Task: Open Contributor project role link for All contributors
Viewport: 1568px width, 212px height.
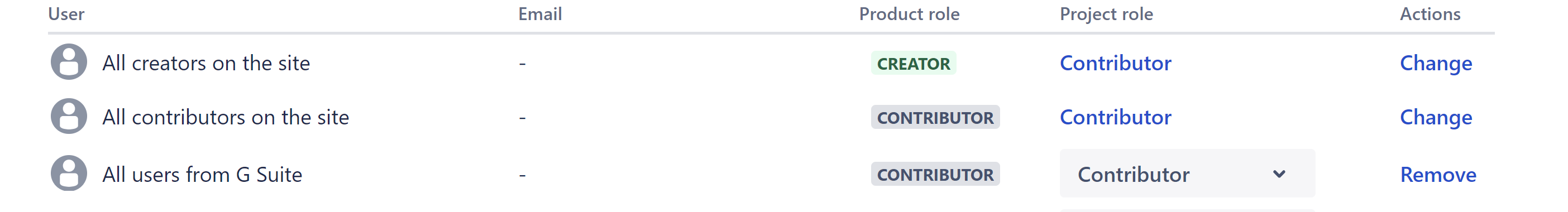Action: pyautogui.click(x=1115, y=117)
